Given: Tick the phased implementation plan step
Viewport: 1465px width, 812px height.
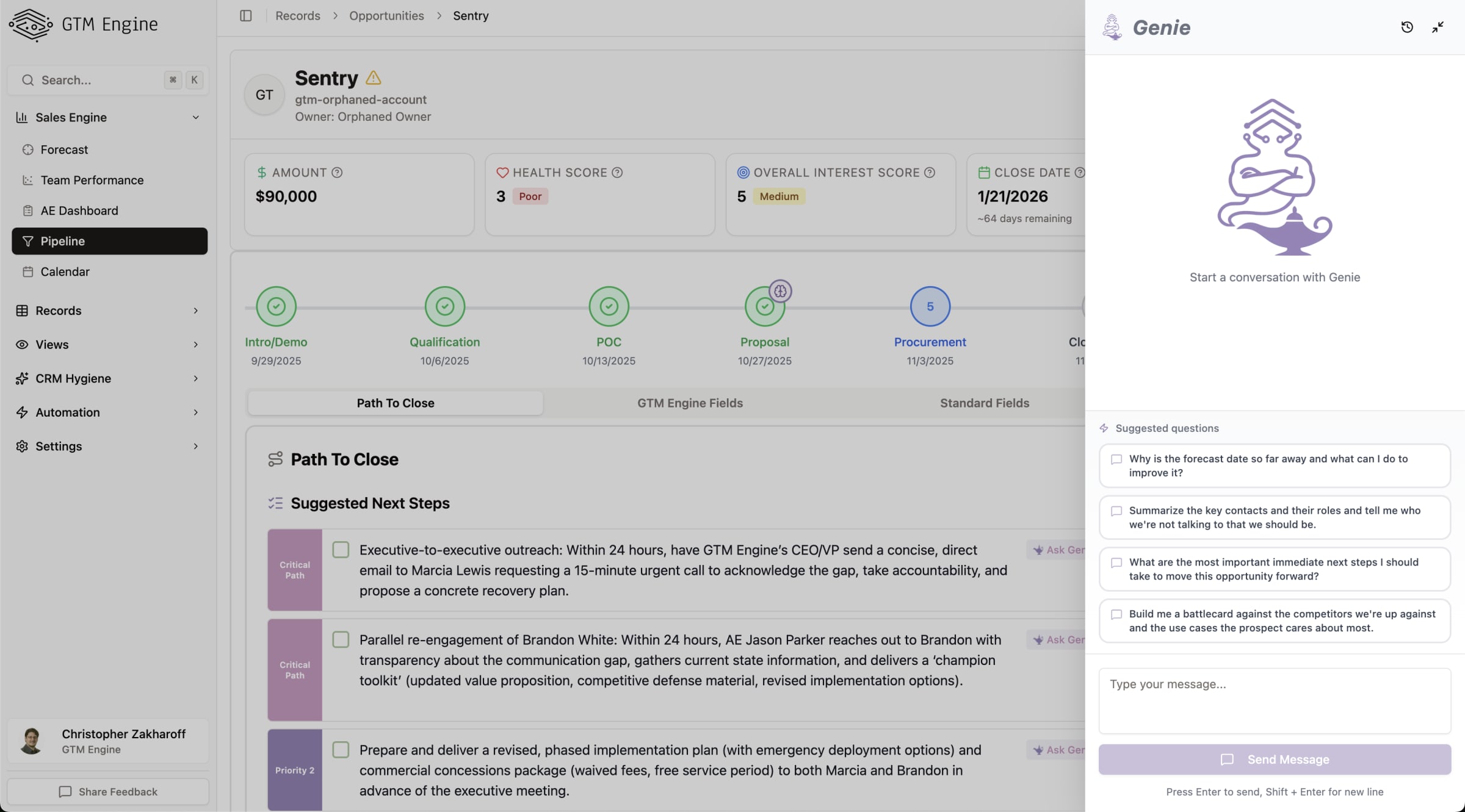Looking at the screenshot, I should click(341, 750).
